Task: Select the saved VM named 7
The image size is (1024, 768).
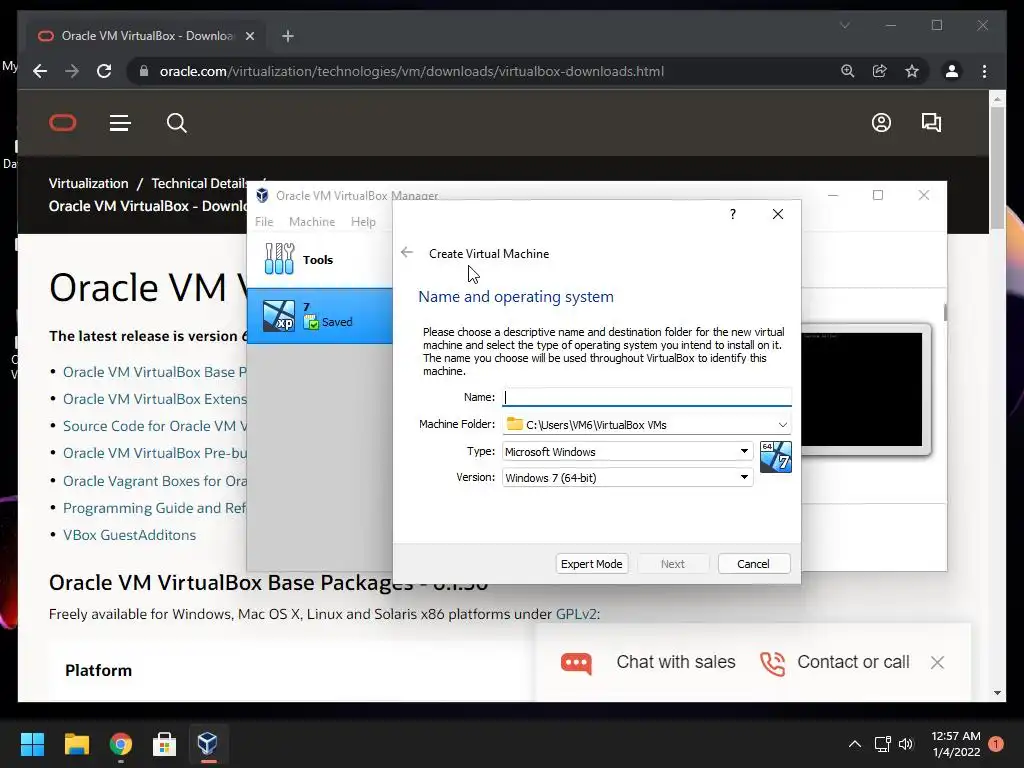Action: click(x=320, y=315)
